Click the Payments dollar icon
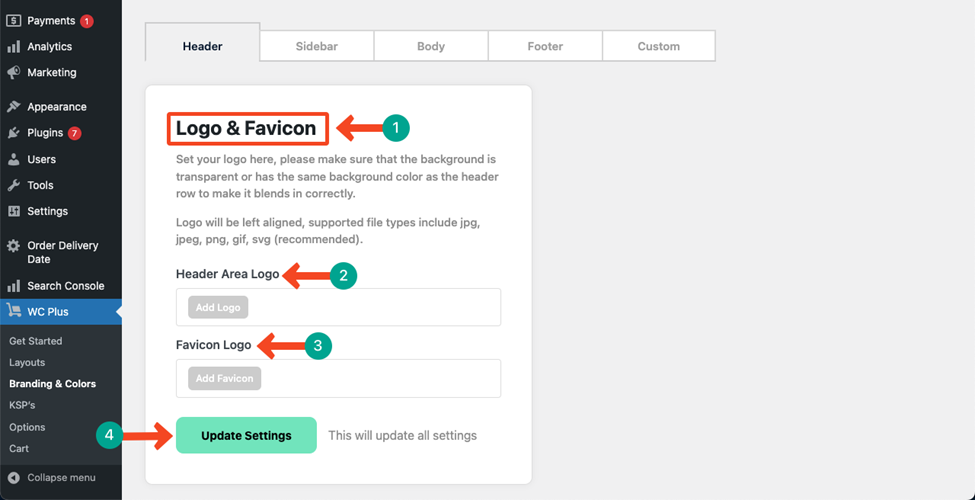The width and height of the screenshot is (975, 500). pos(14,21)
